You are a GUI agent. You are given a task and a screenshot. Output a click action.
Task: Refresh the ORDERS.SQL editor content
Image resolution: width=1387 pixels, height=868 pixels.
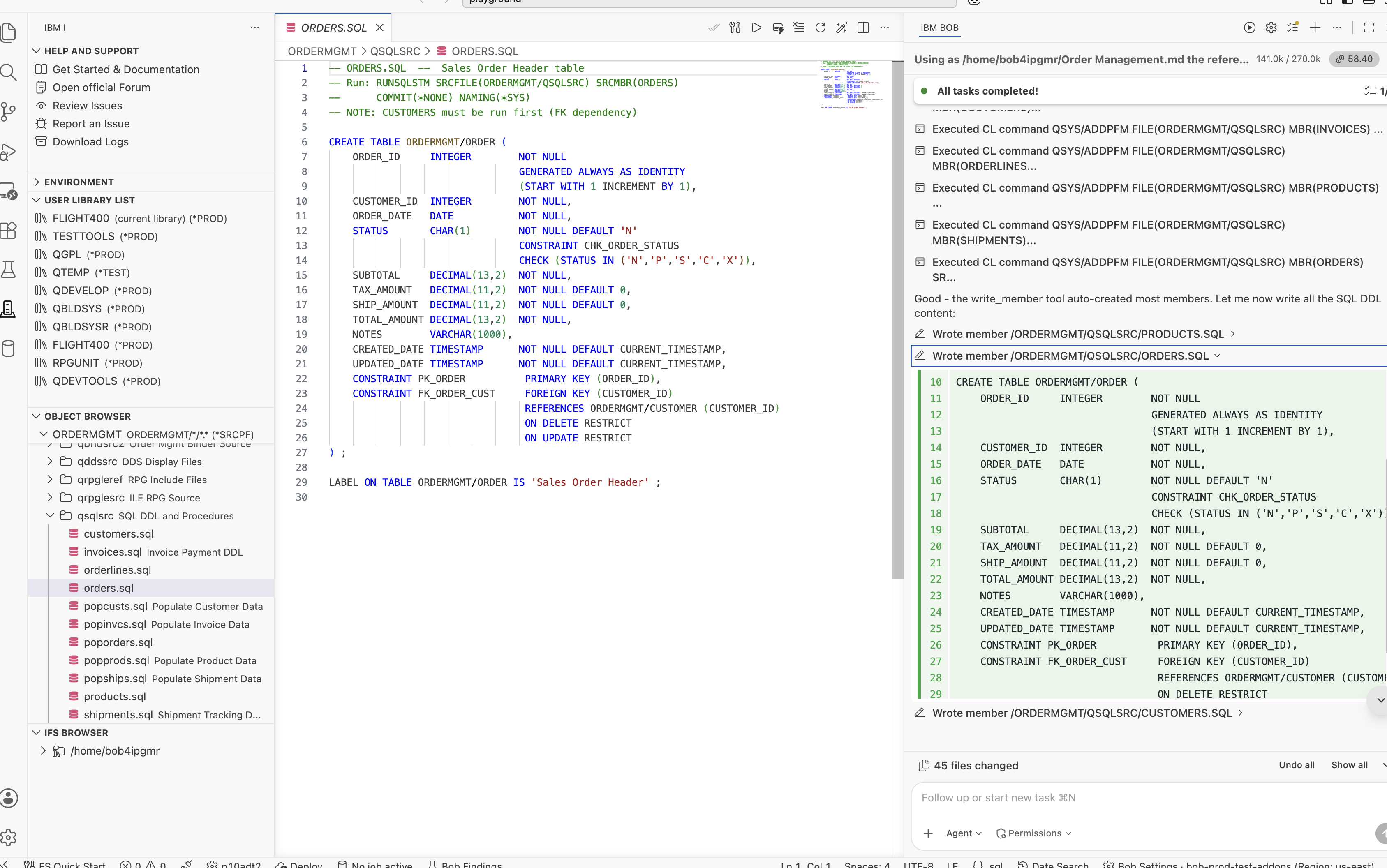pos(821,28)
